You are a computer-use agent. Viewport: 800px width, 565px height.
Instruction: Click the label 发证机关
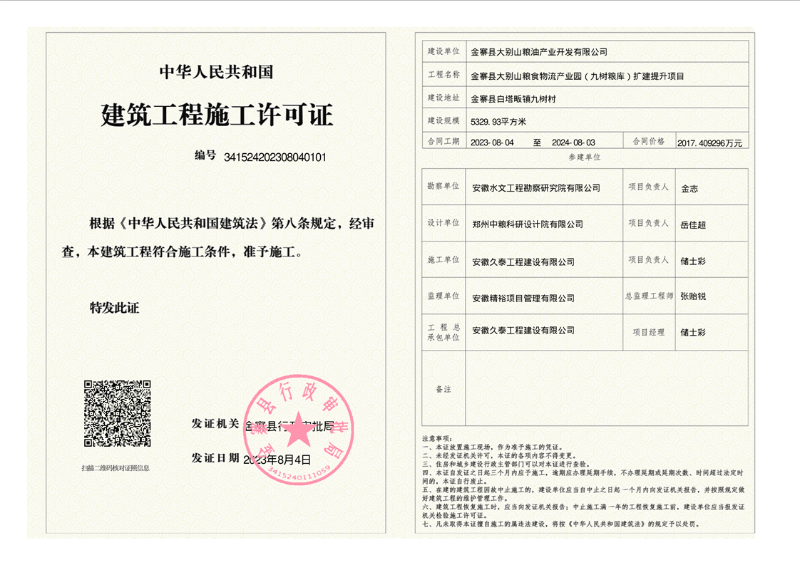[215, 424]
